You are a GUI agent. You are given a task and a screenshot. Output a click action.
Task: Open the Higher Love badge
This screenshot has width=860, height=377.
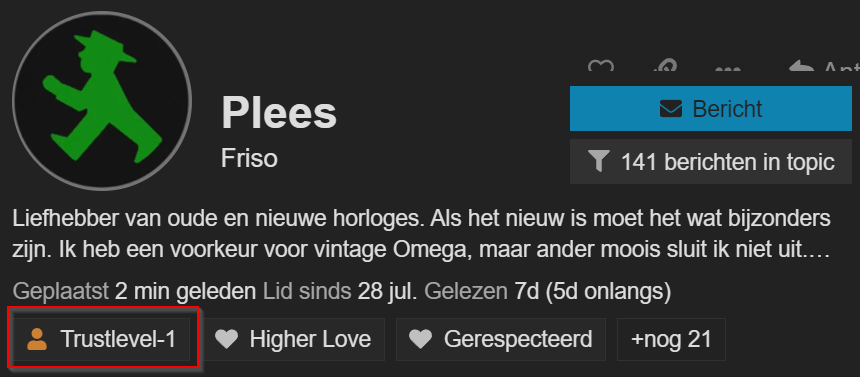coord(293,339)
